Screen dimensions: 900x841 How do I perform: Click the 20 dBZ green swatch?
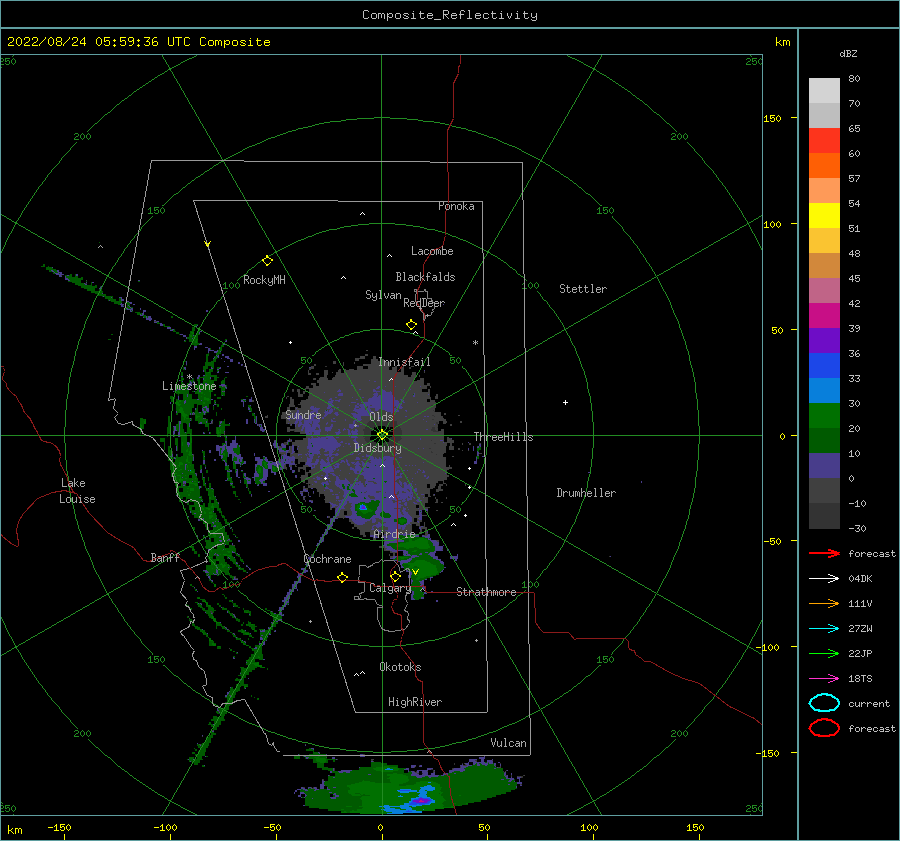pos(824,440)
